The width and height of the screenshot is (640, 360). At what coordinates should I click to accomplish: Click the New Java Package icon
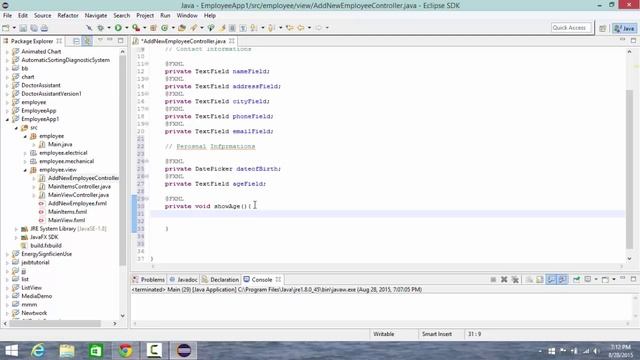coord(153,28)
